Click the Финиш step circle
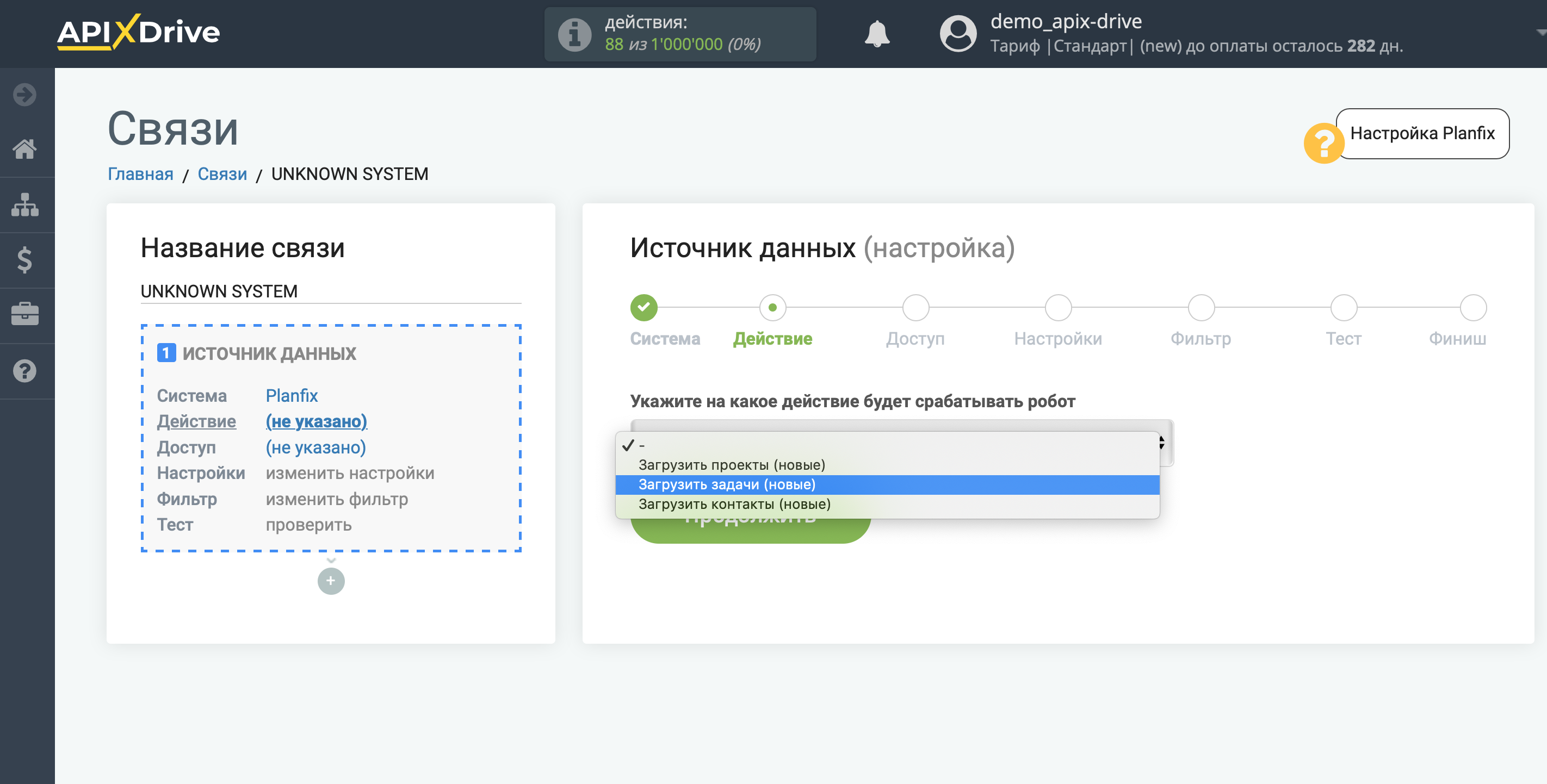This screenshot has height=784, width=1547. pyautogui.click(x=1472, y=307)
